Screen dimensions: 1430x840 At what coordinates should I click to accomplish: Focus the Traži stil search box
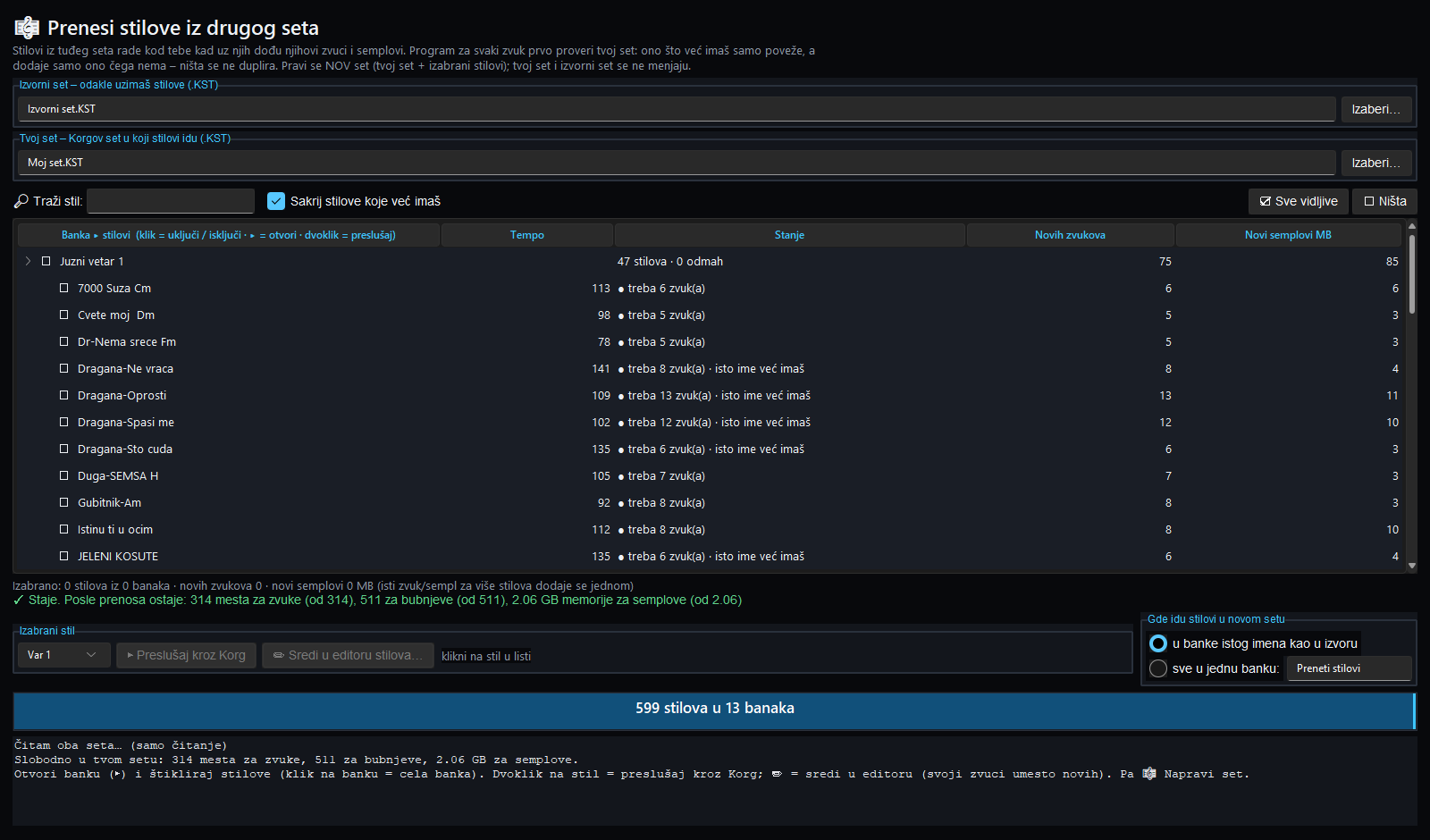(x=171, y=201)
